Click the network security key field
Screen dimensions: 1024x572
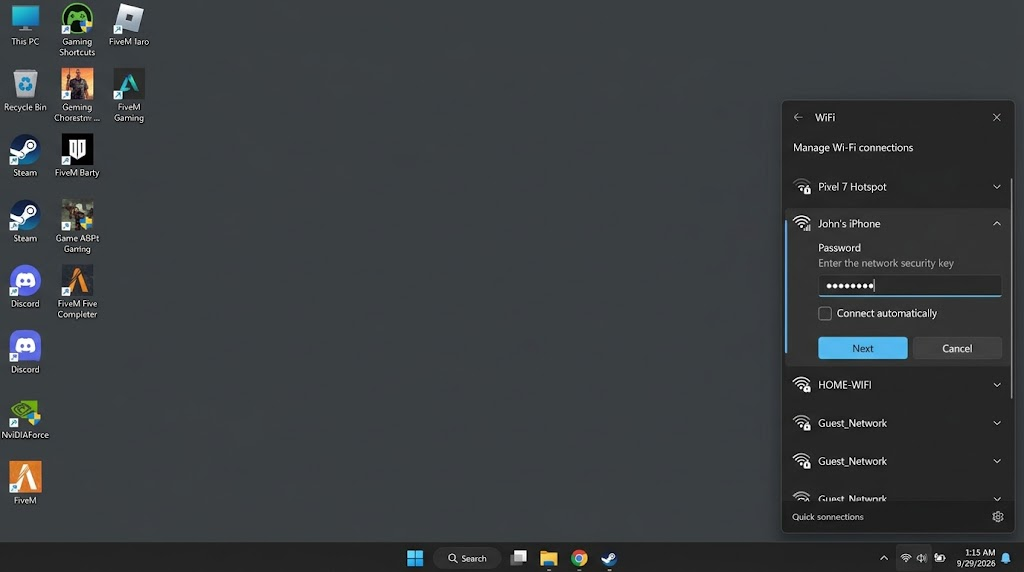pyautogui.click(x=910, y=286)
